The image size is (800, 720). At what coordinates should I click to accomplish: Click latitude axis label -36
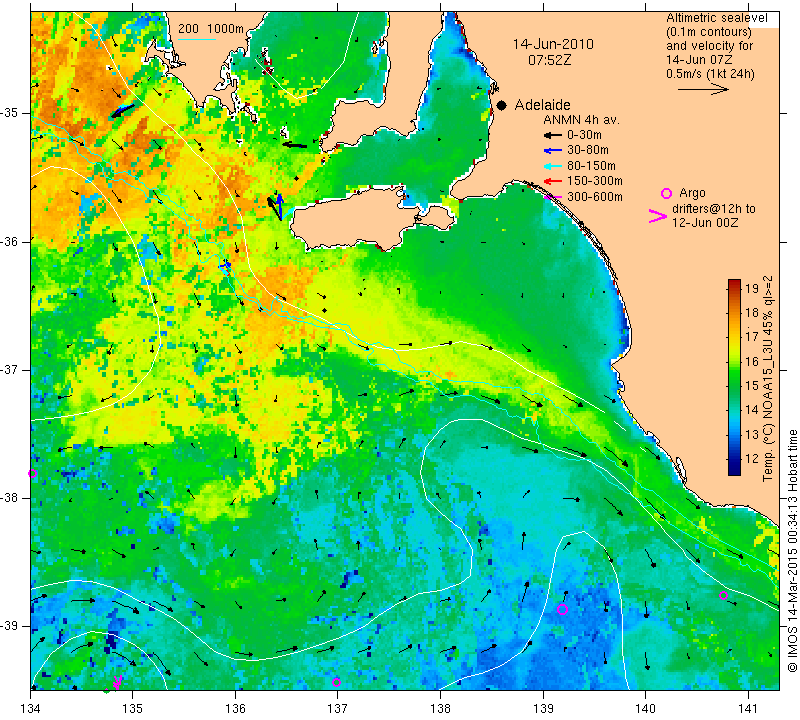(x=10, y=241)
